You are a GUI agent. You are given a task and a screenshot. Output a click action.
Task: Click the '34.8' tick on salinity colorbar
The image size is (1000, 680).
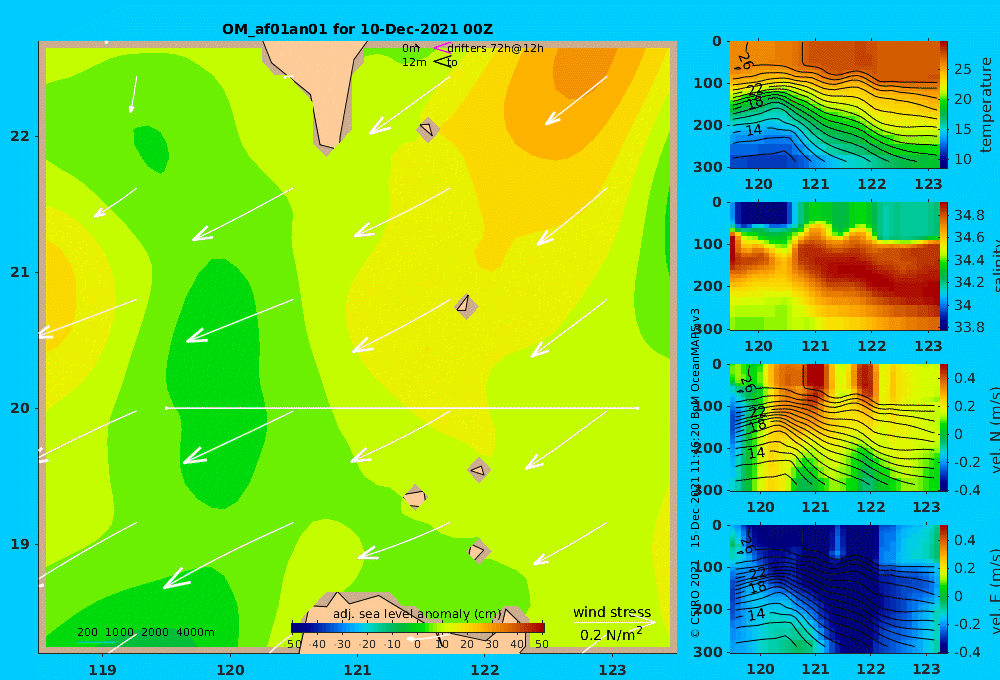click(x=969, y=215)
